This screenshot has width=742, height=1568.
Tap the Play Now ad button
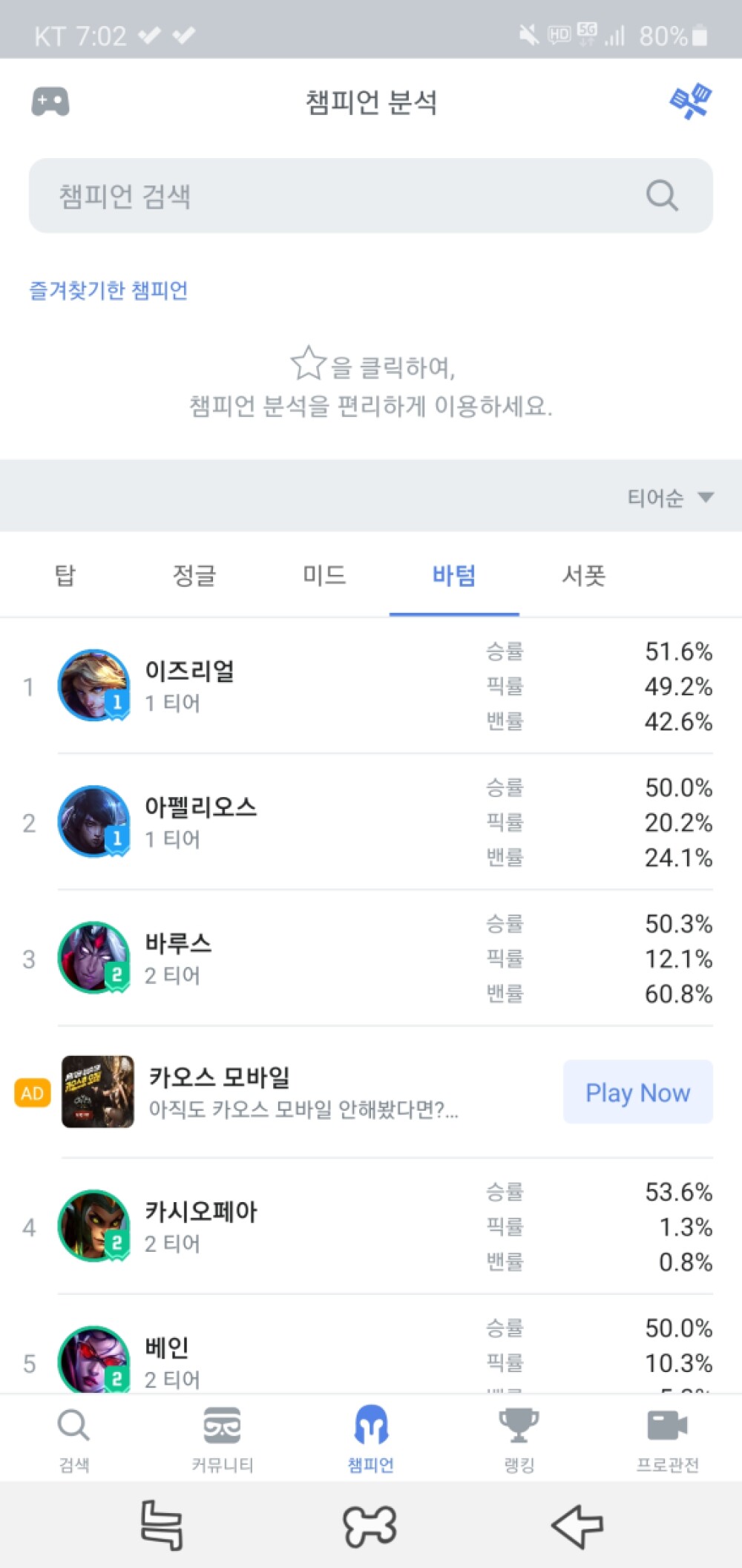point(638,1092)
